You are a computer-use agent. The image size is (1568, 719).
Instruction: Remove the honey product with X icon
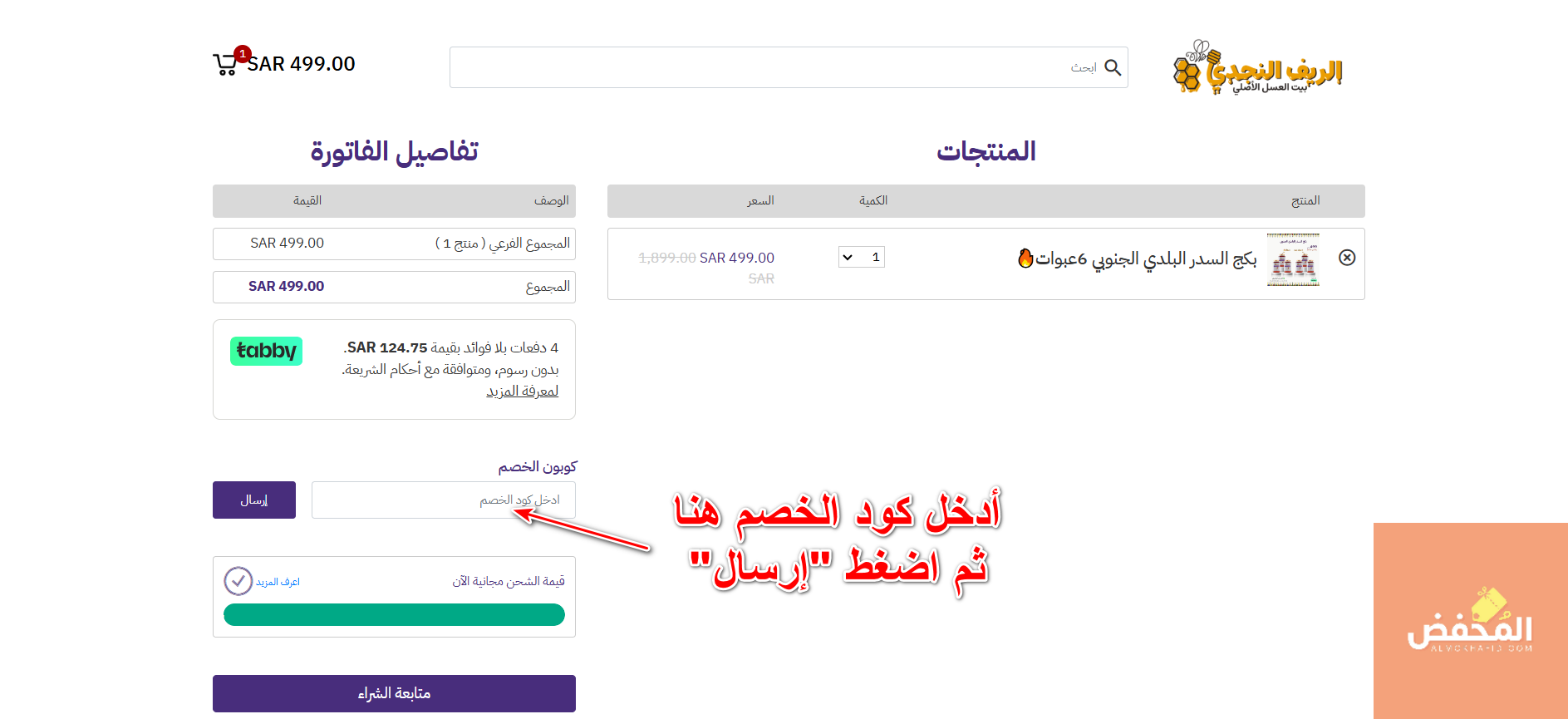(x=1347, y=258)
